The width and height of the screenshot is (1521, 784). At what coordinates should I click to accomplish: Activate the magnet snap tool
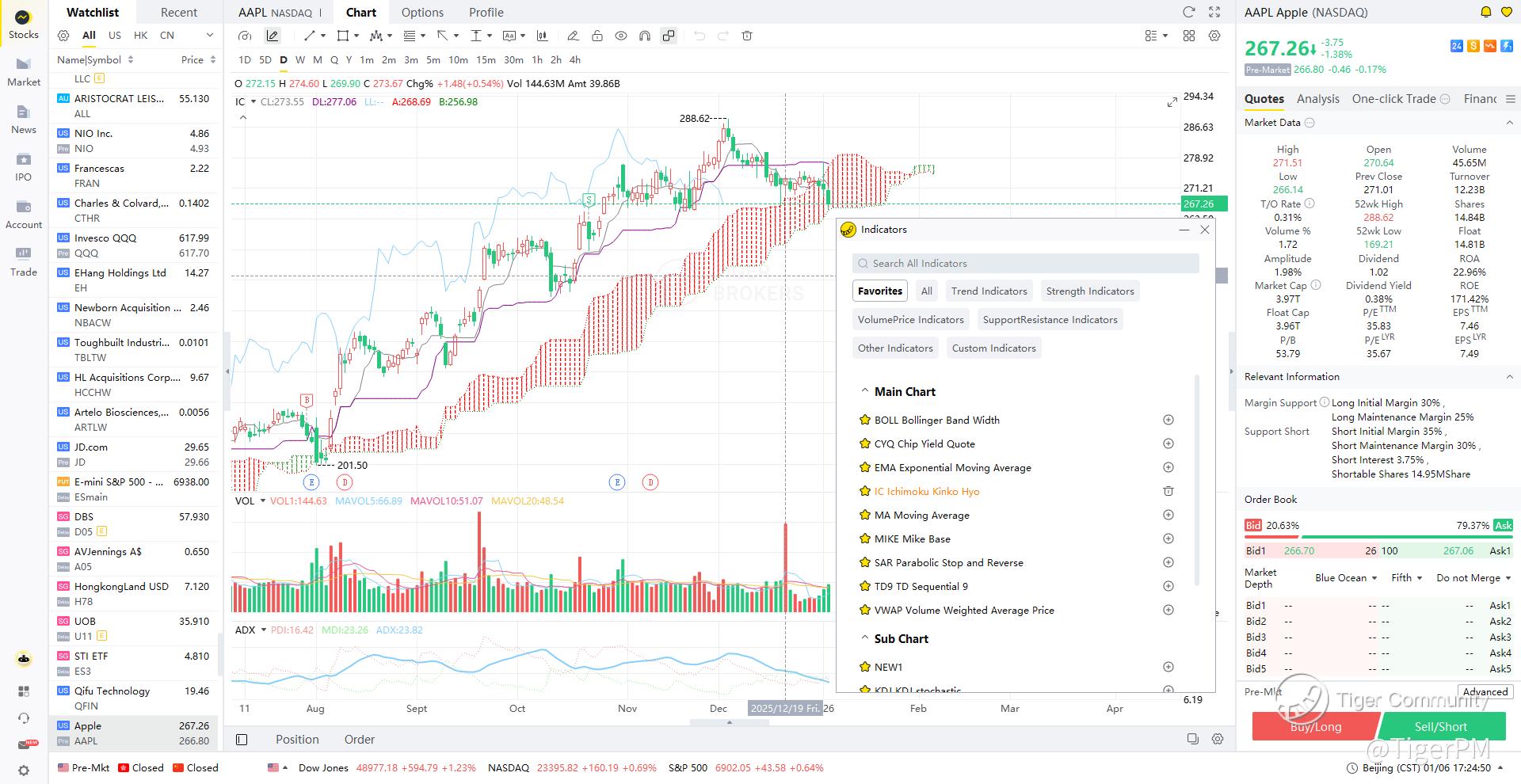pyautogui.click(x=645, y=36)
